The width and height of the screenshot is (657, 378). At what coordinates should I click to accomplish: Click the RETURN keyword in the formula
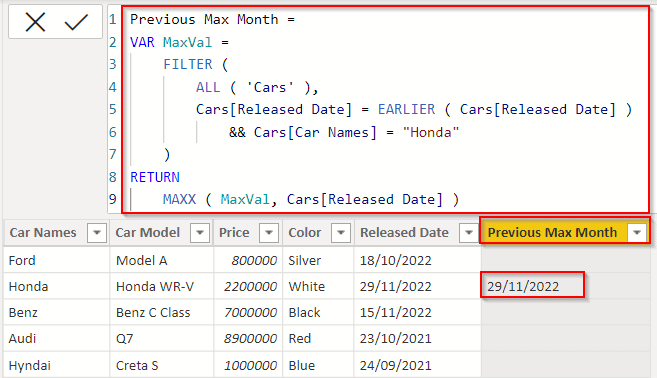tap(155, 177)
